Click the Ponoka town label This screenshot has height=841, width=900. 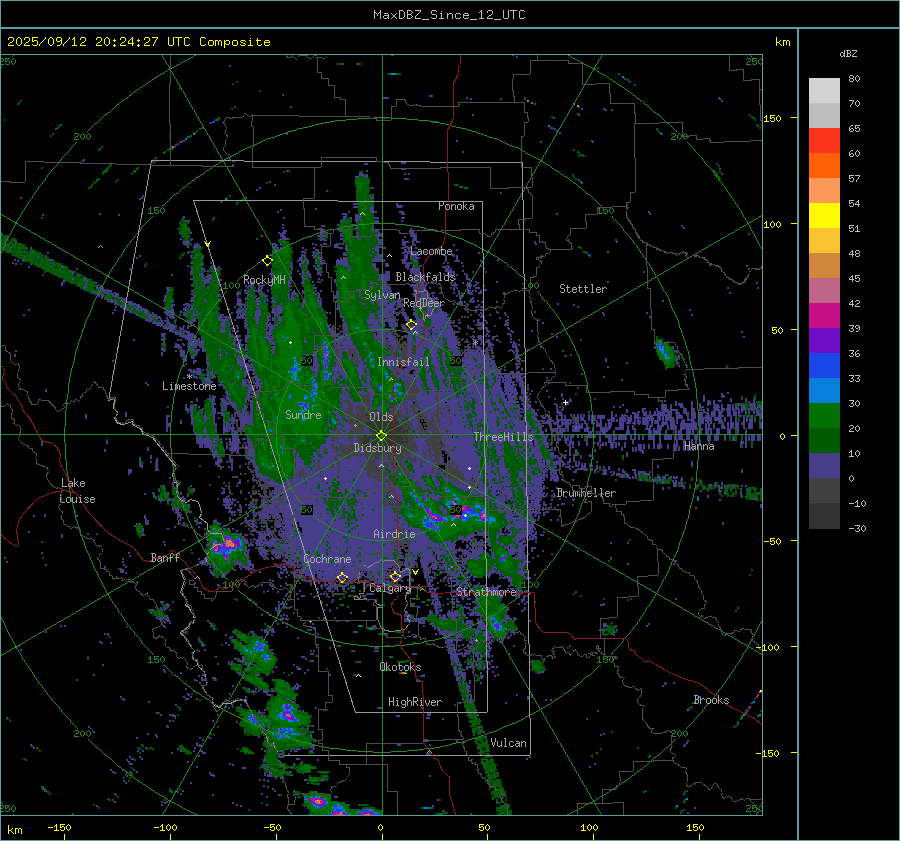[x=456, y=206]
